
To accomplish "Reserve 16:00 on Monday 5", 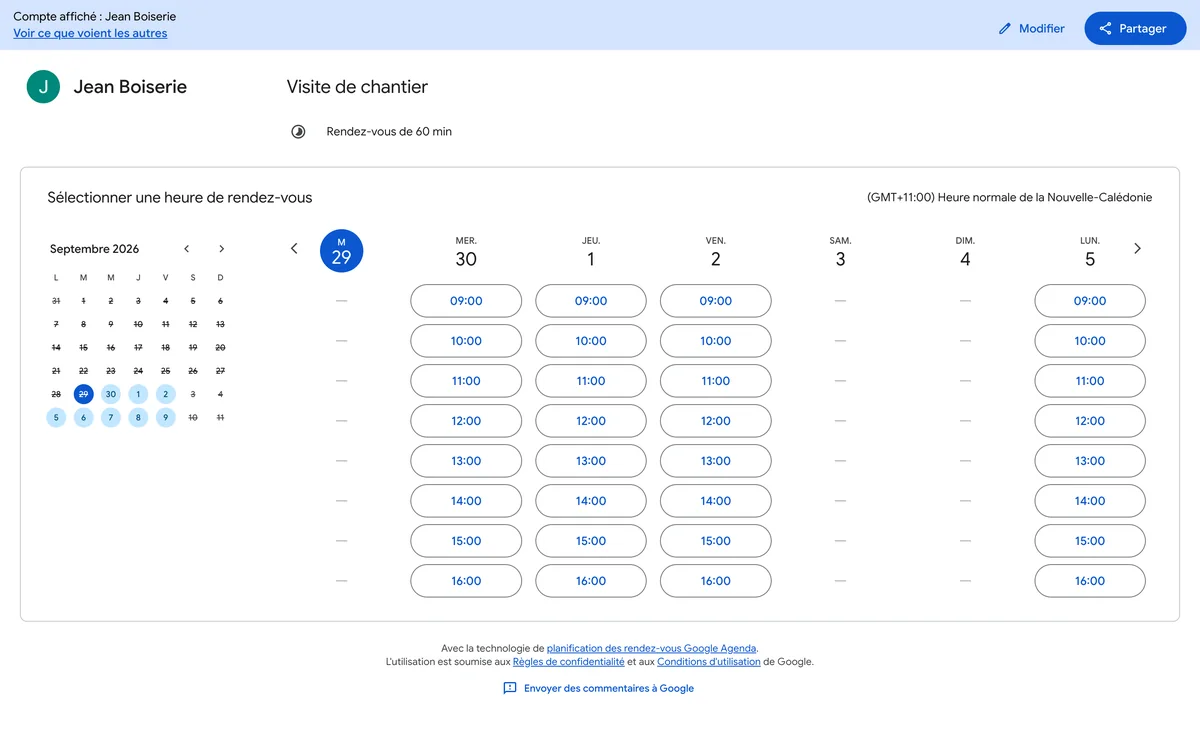I will (x=1090, y=581).
